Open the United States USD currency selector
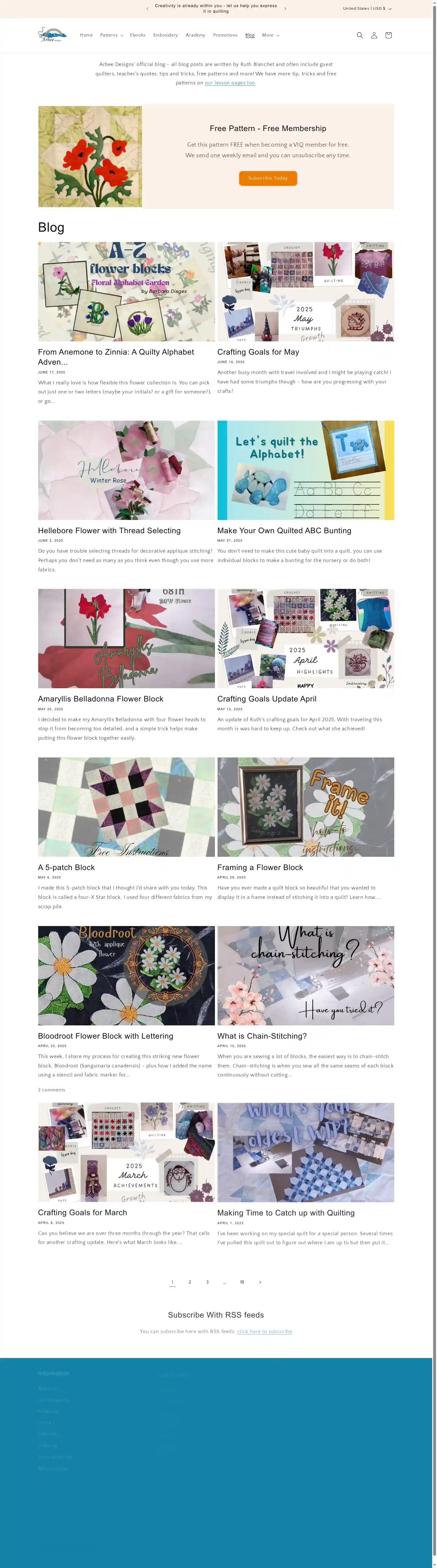The image size is (437, 1568). tap(367, 8)
